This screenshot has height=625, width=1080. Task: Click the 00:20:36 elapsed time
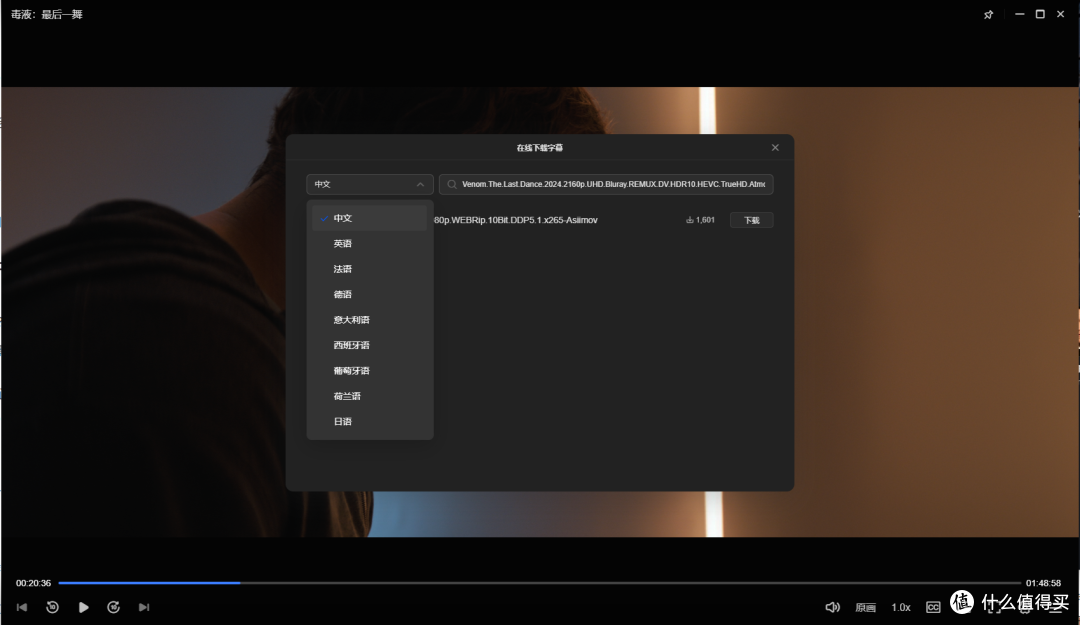[34, 583]
